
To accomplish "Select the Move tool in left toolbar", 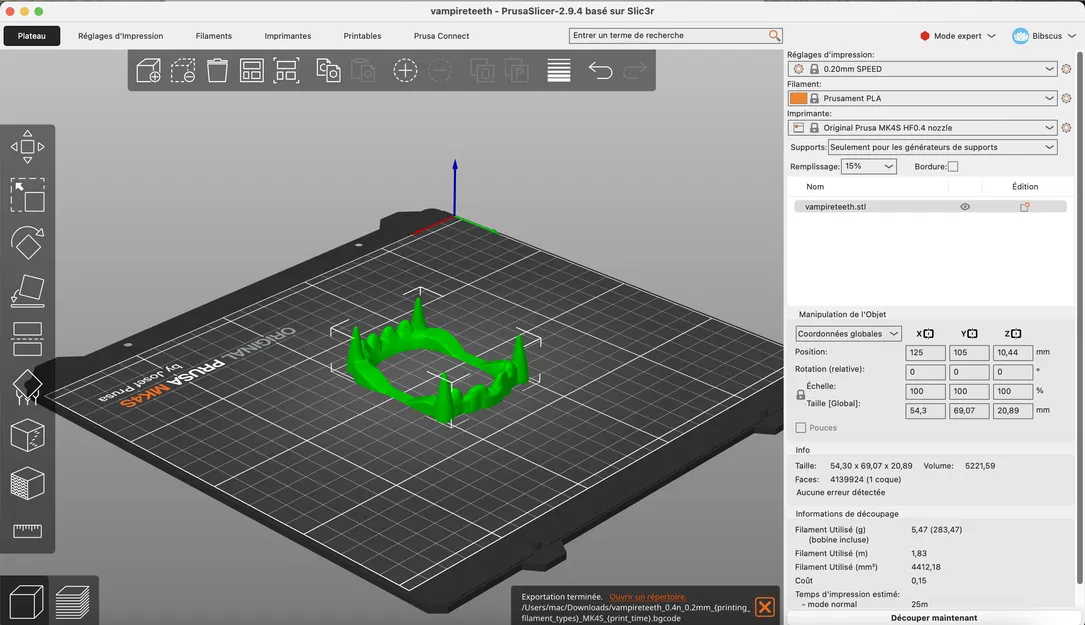I will point(27,146).
